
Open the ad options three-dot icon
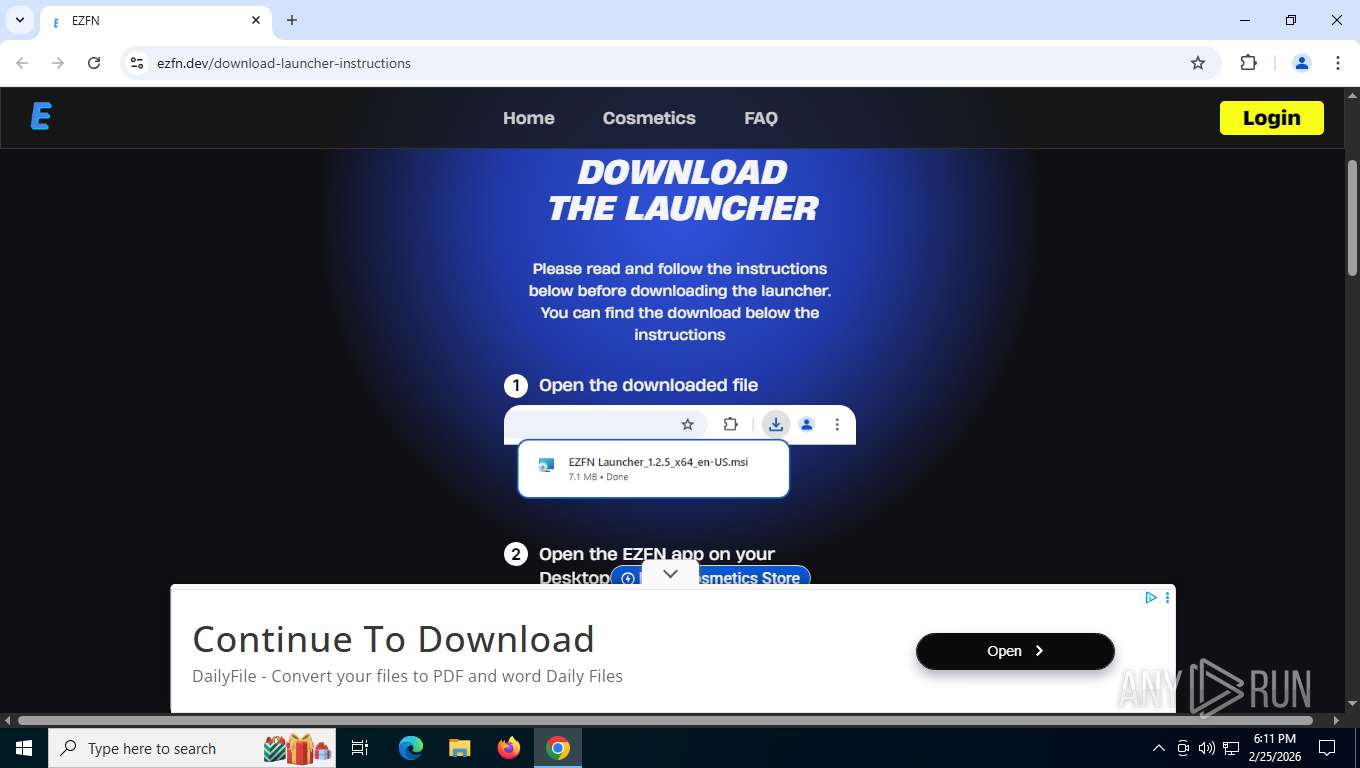[1167, 597]
